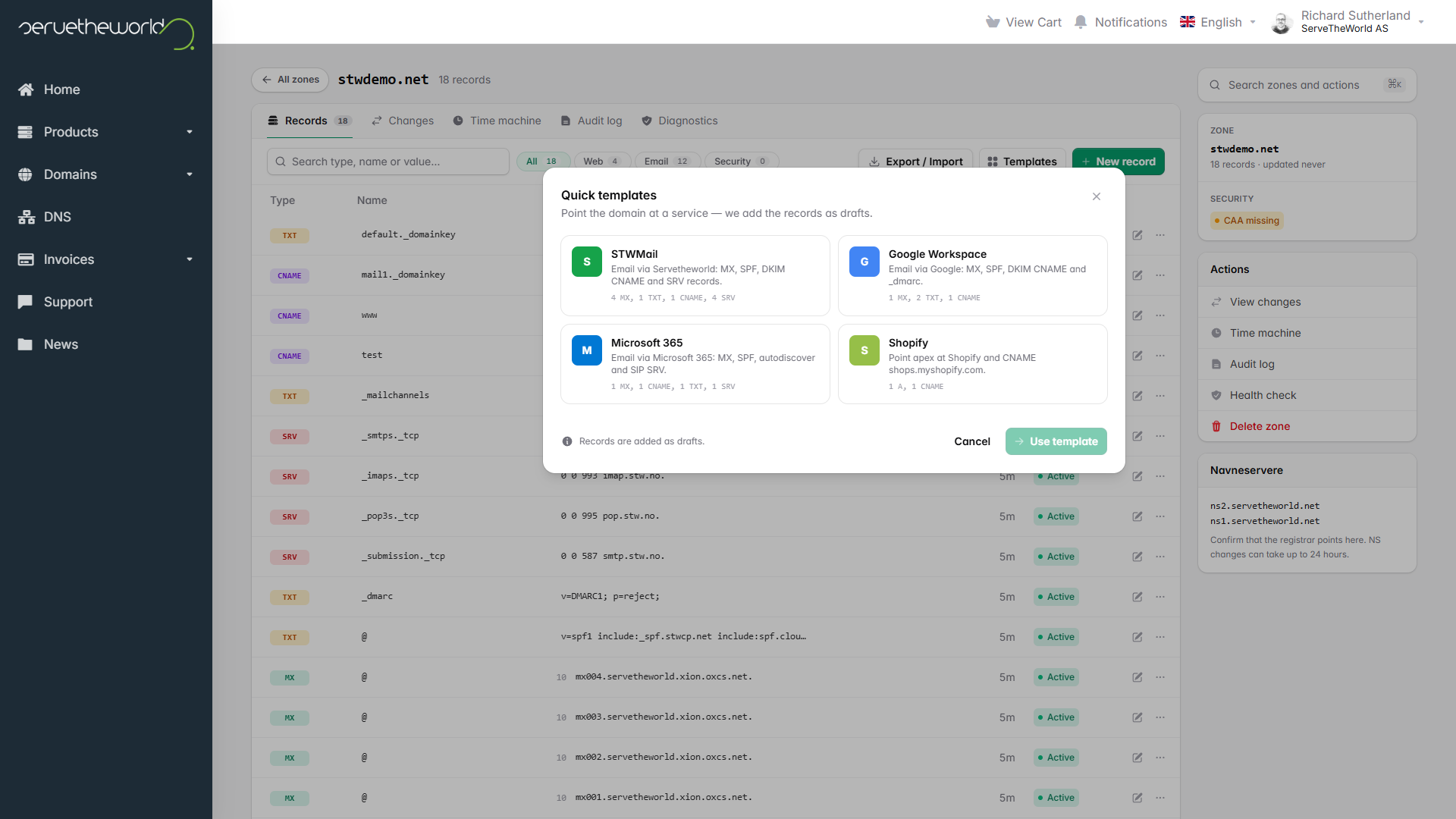1456x819 pixels.
Task: Open more options for mail1._domainkey record
Action: click(x=1160, y=275)
